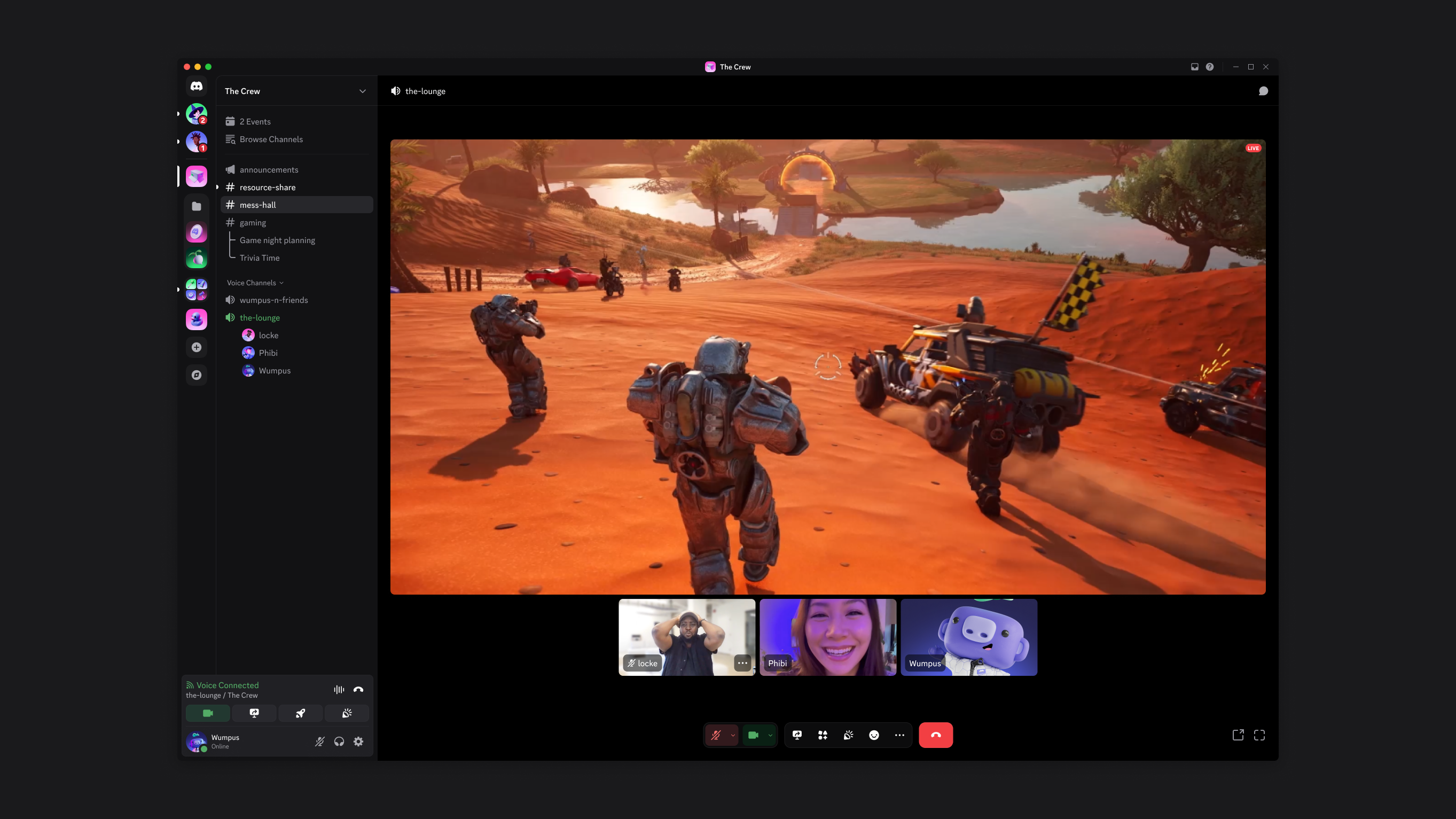Select Phibi's video thumbnail
The width and height of the screenshot is (1456, 819).
(x=827, y=637)
